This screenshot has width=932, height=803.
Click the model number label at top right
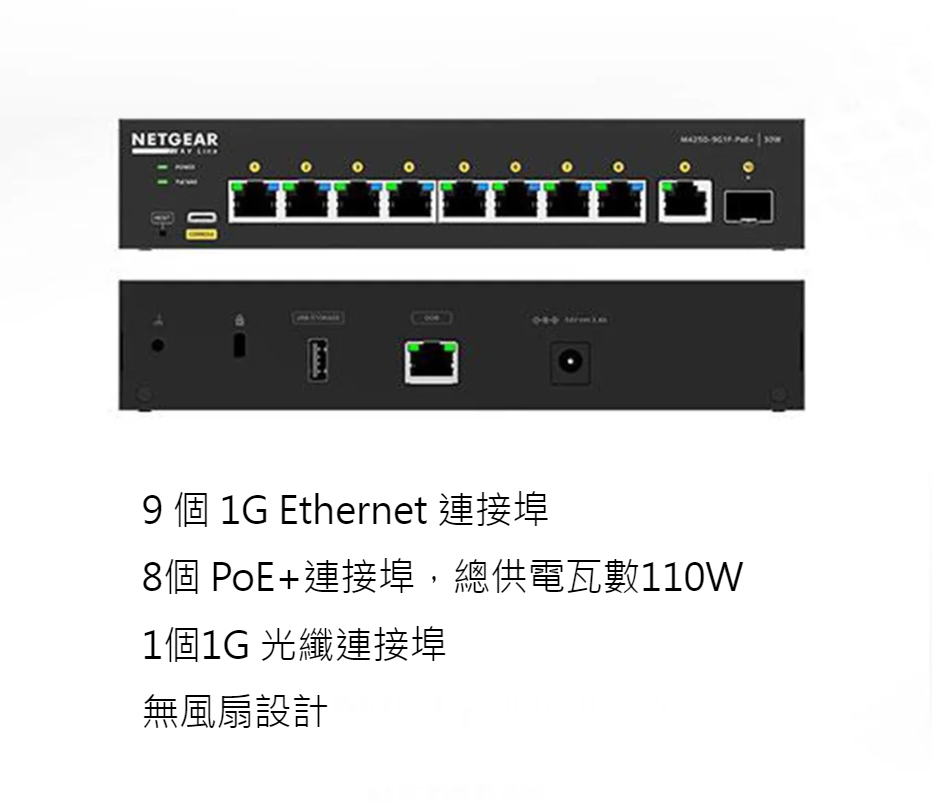click(717, 140)
